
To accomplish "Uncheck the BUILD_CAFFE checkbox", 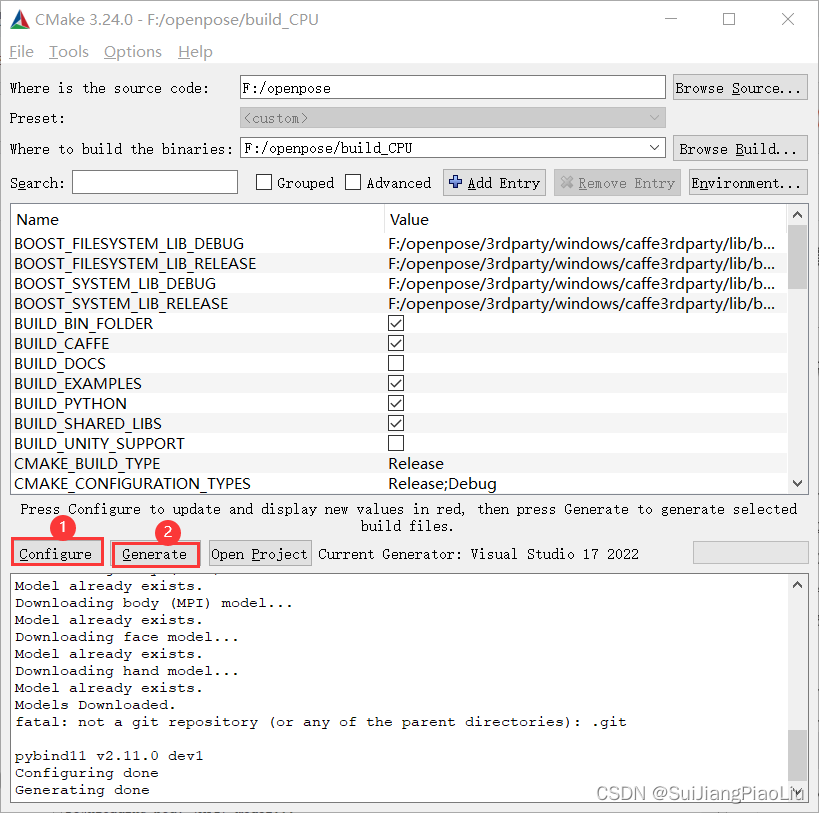I will coord(396,343).
